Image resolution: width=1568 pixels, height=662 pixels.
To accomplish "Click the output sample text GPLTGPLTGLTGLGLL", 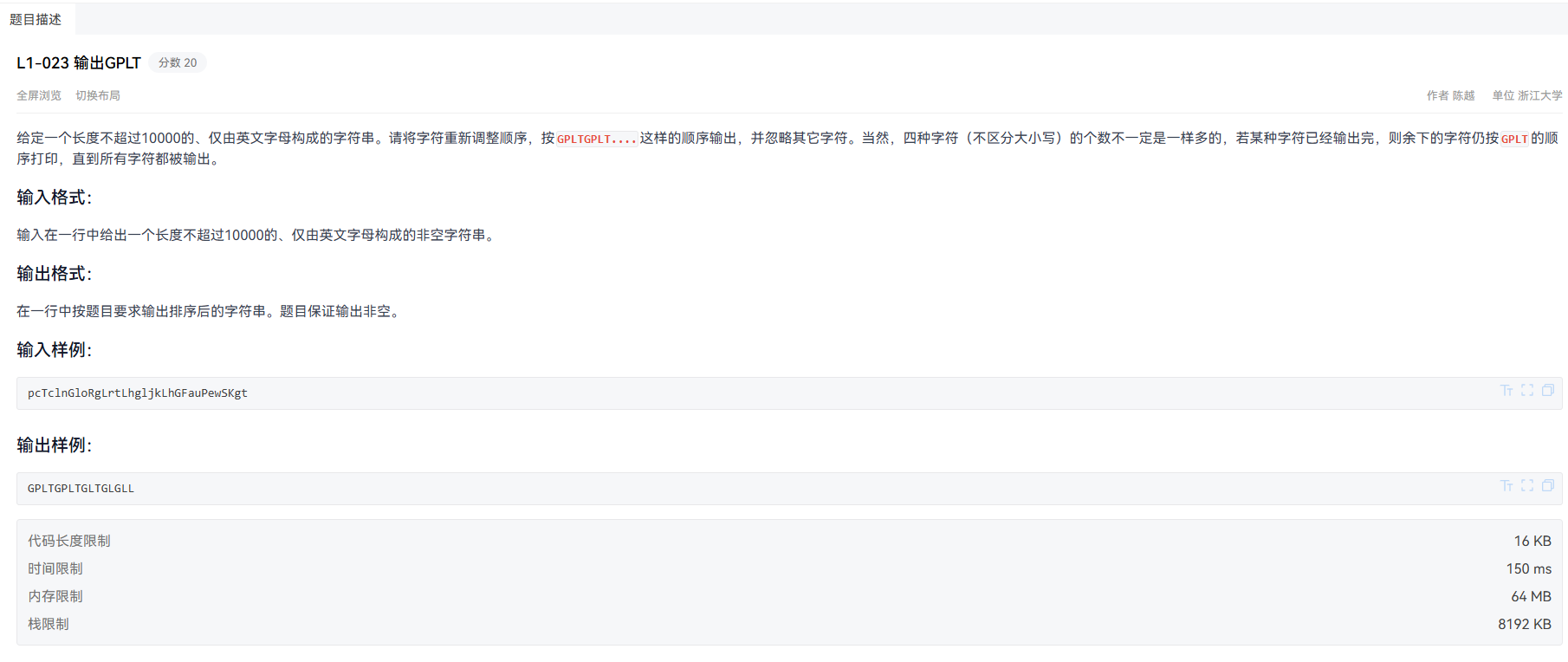I will 81,488.
